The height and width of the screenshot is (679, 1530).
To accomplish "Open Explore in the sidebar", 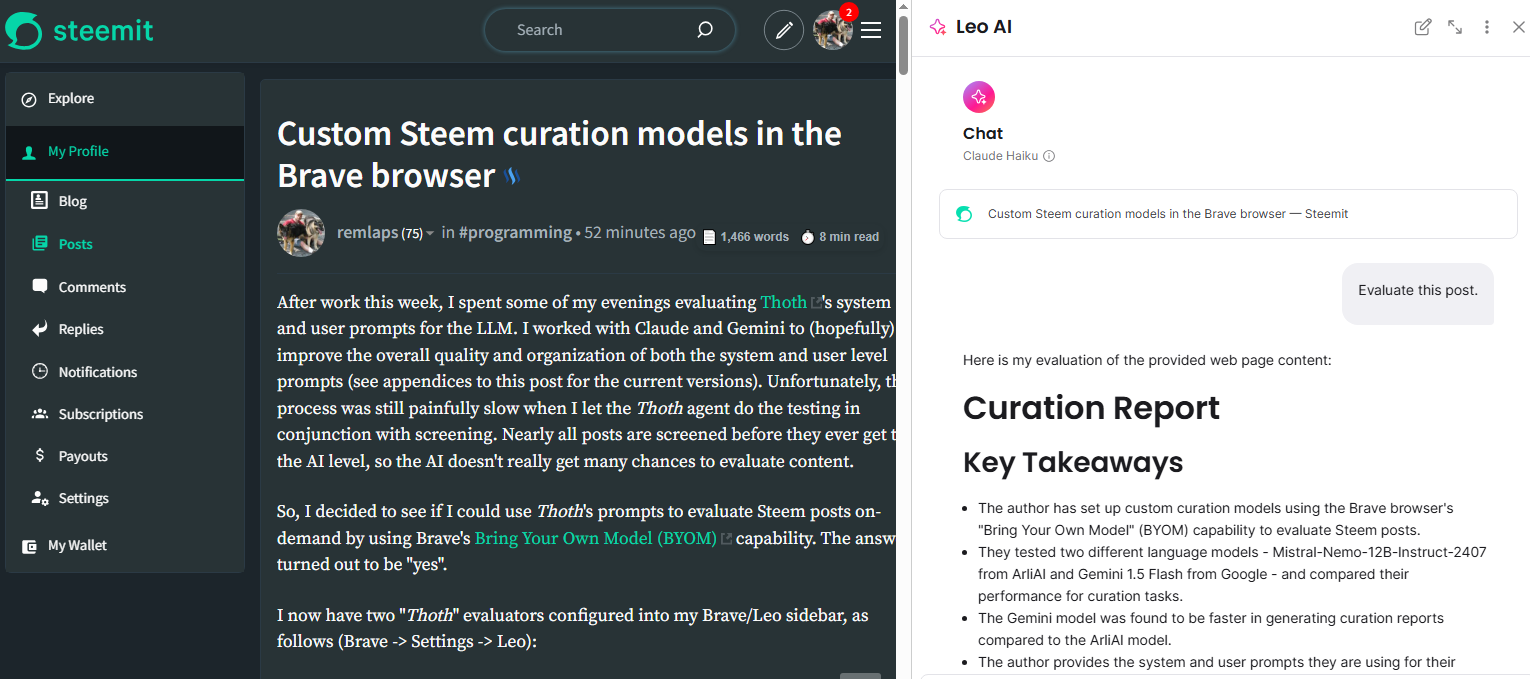I will [125, 98].
